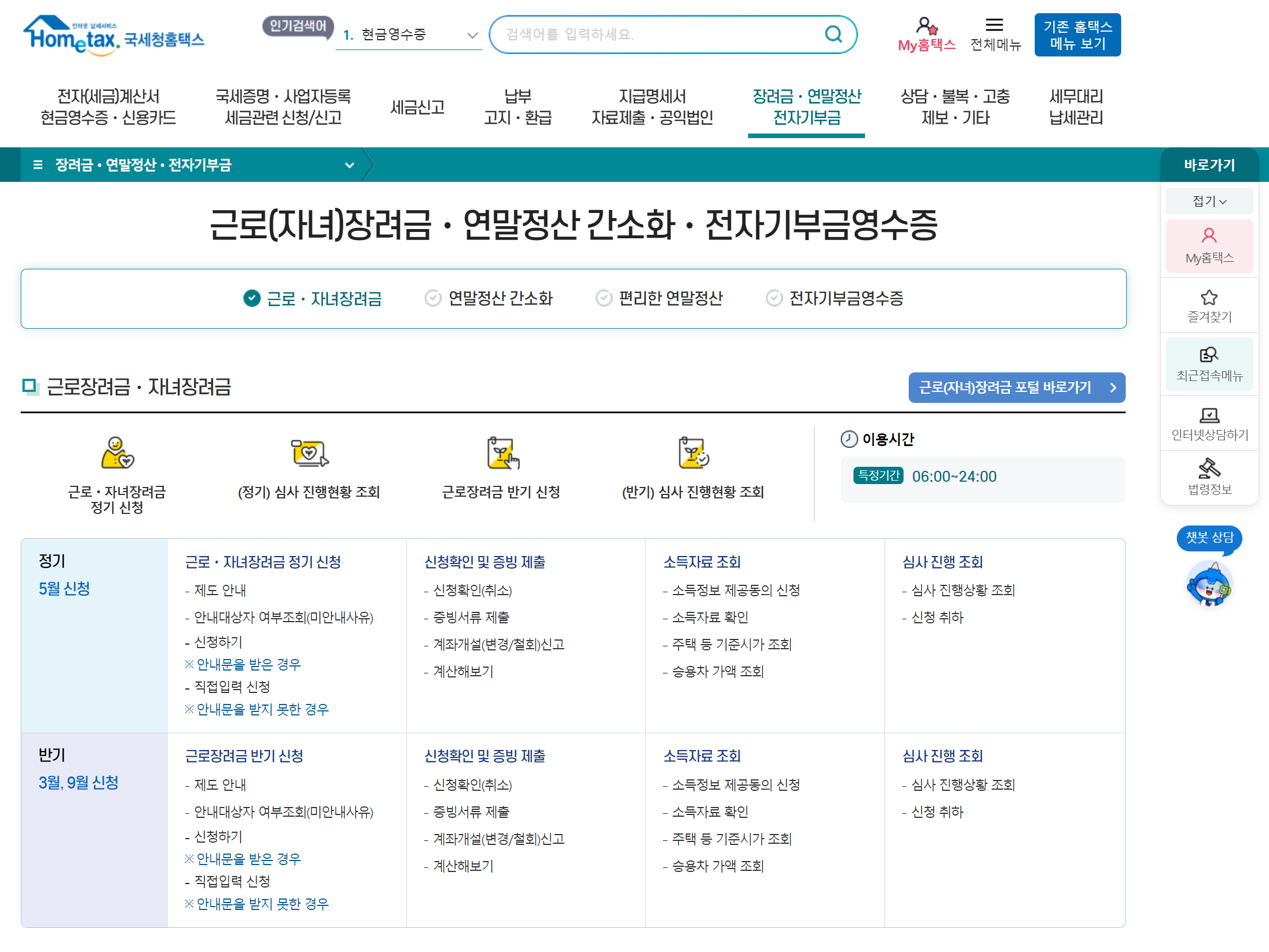The height and width of the screenshot is (952, 1269).
Task: Open the 전체메뉴 hamburger icon
Action: 995,24
